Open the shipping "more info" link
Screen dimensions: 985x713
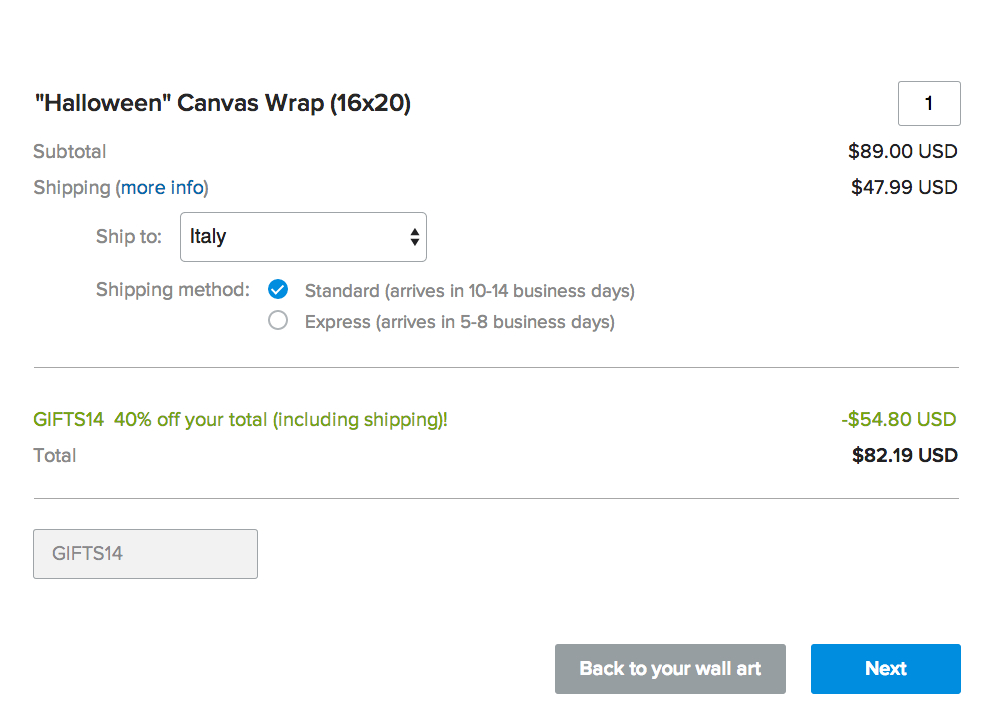coord(163,188)
